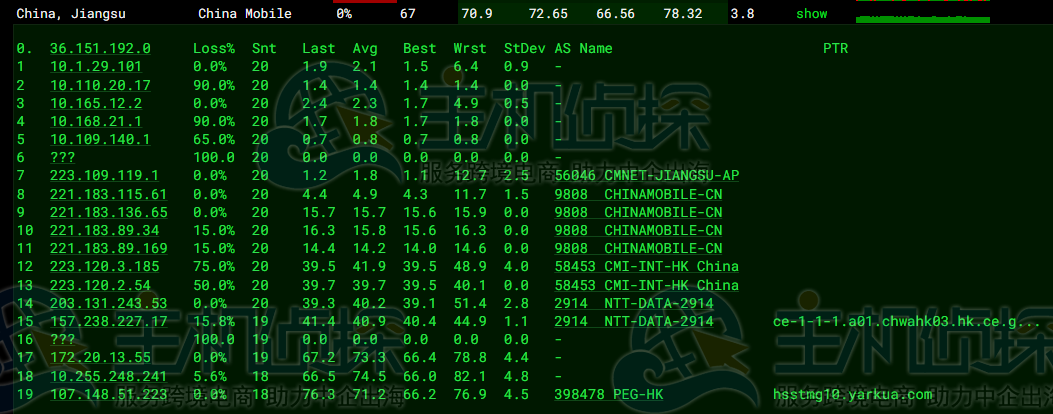The image size is (1053, 414).
Task: Open the AS 9808 CHINAMOBILE-CN link on hop 9
Action: (639, 212)
